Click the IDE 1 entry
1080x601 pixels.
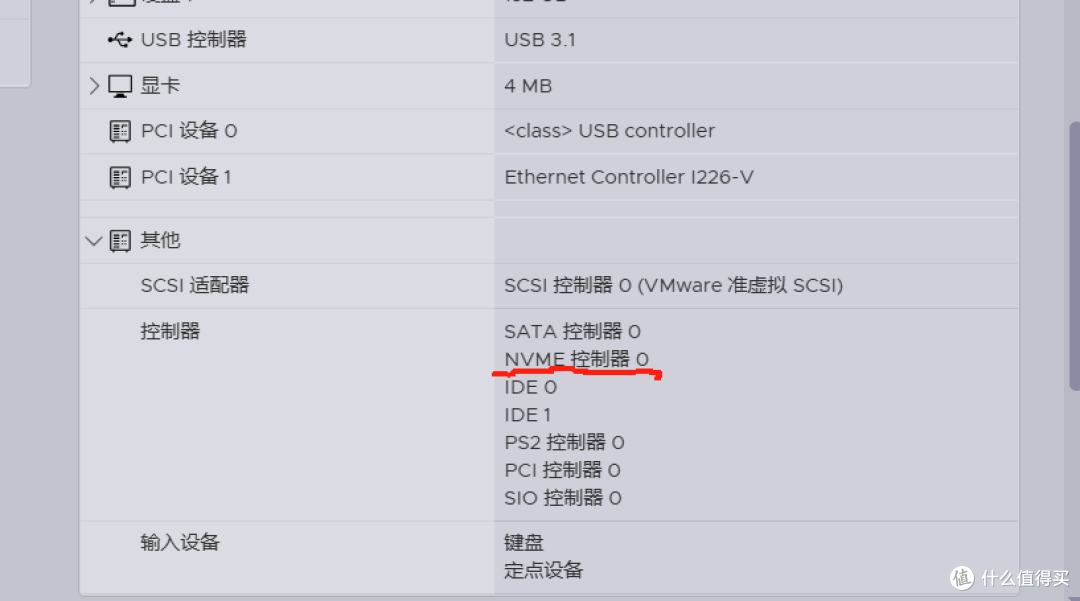point(528,415)
